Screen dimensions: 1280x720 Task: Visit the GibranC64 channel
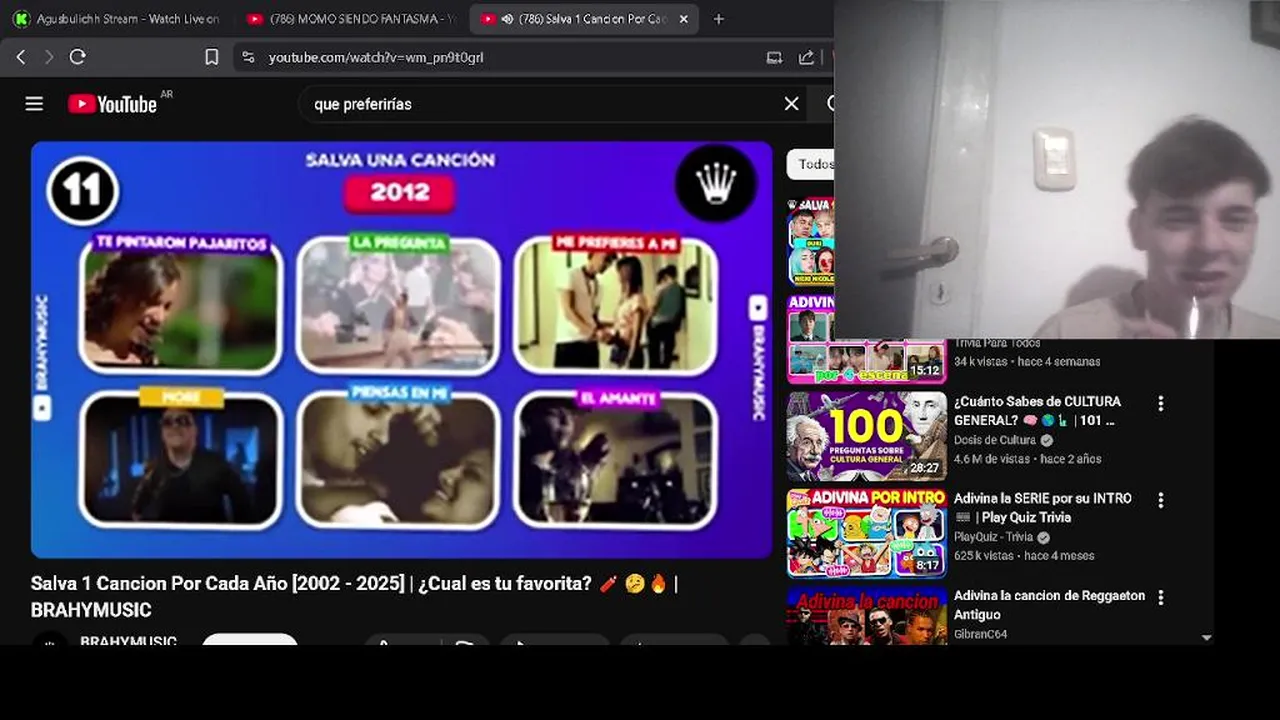click(980, 634)
